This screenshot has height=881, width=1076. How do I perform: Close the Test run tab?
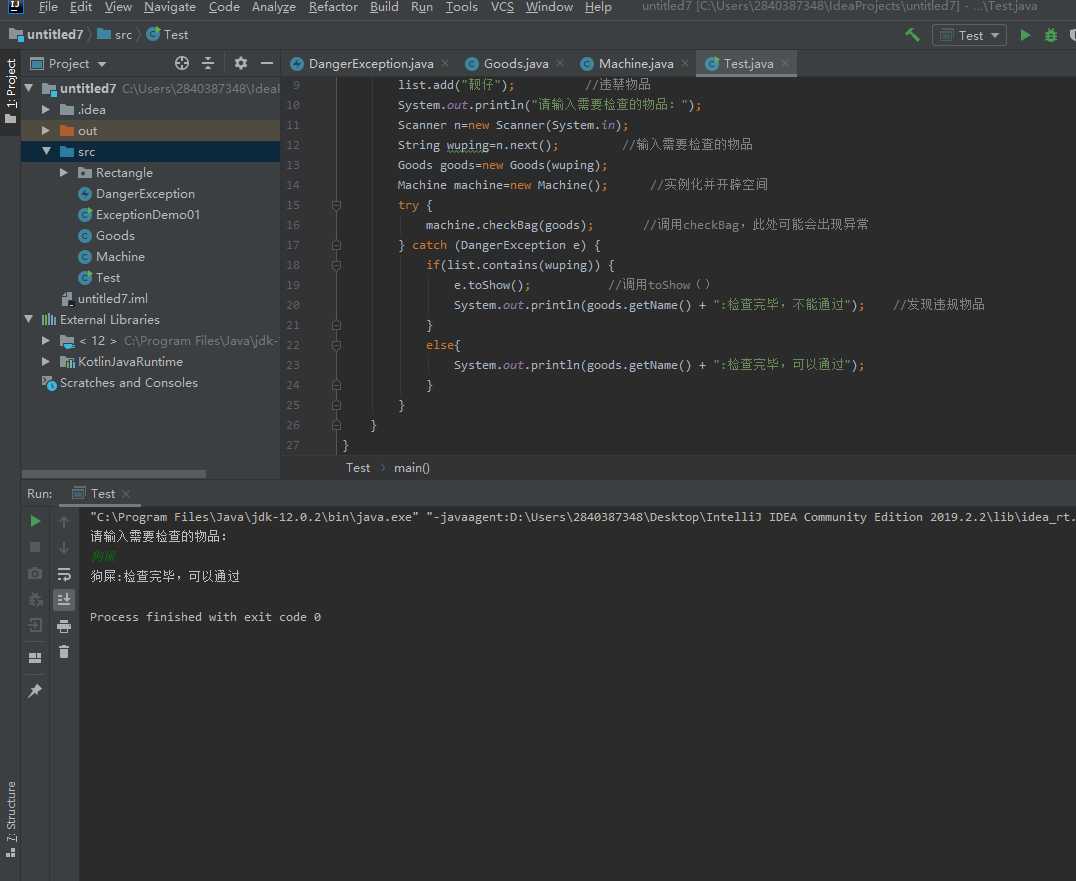[126, 494]
